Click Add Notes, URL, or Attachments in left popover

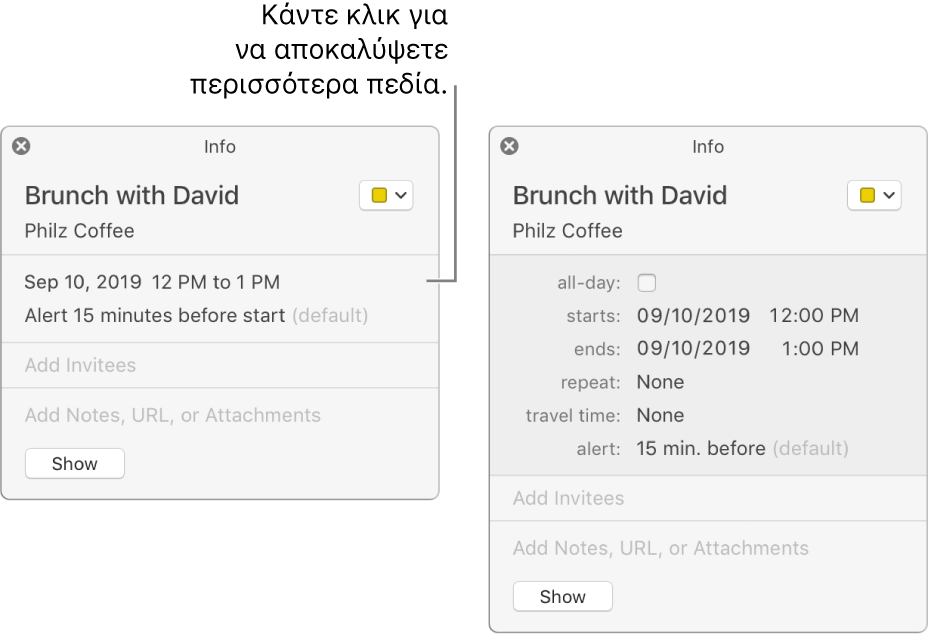[x=173, y=415]
